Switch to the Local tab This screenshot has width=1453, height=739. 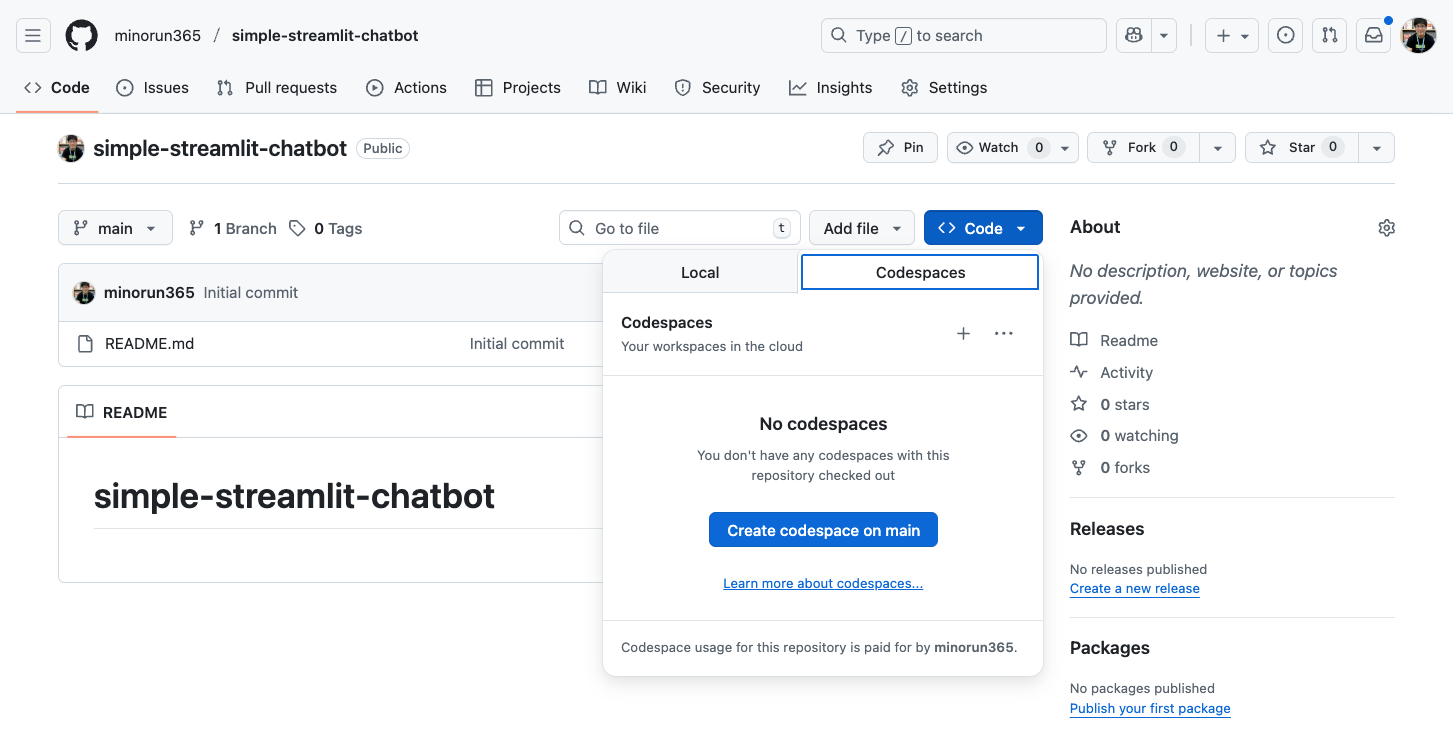700,272
